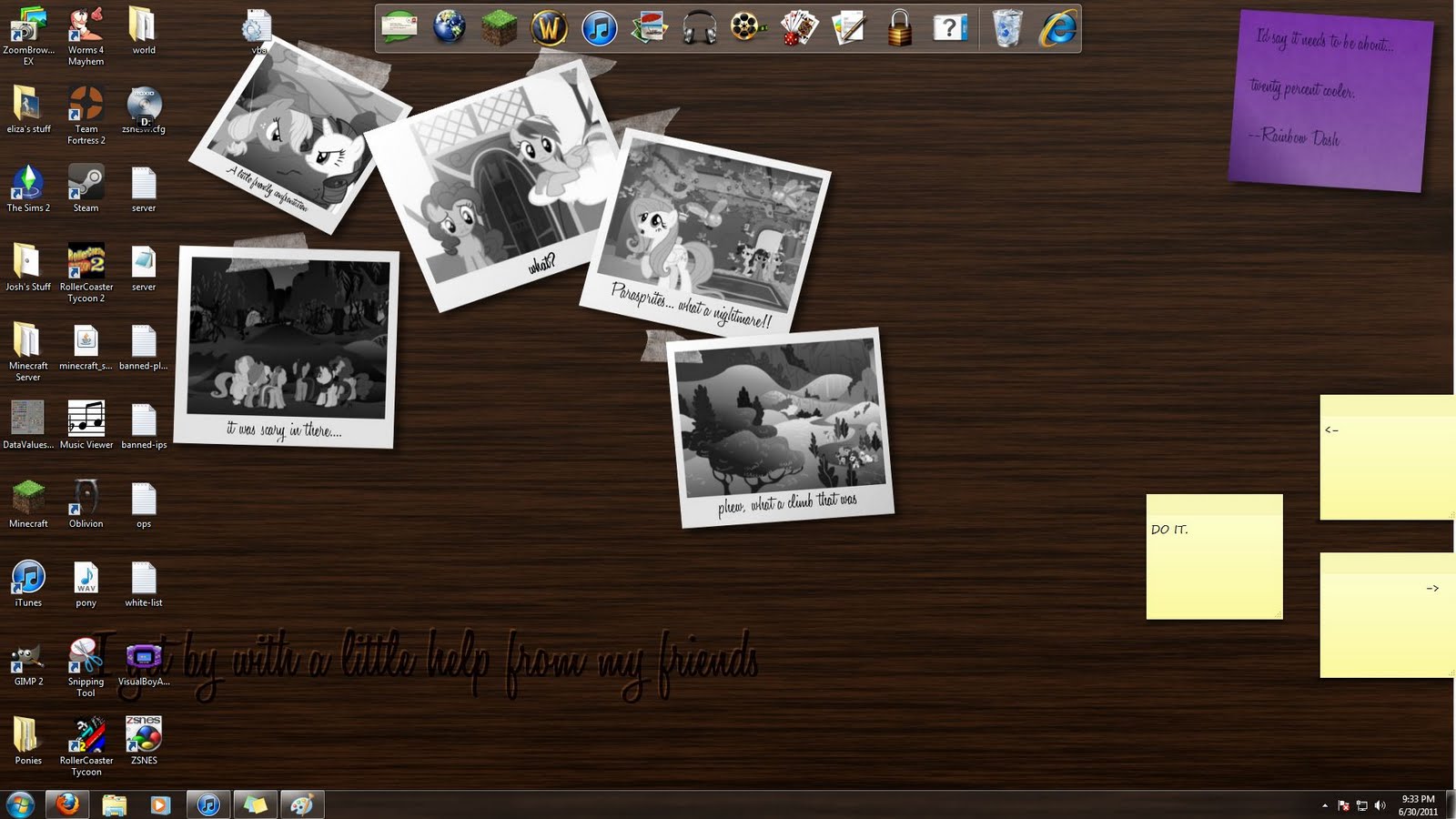
Task: Open the network status tray icon
Action: pos(1362,805)
